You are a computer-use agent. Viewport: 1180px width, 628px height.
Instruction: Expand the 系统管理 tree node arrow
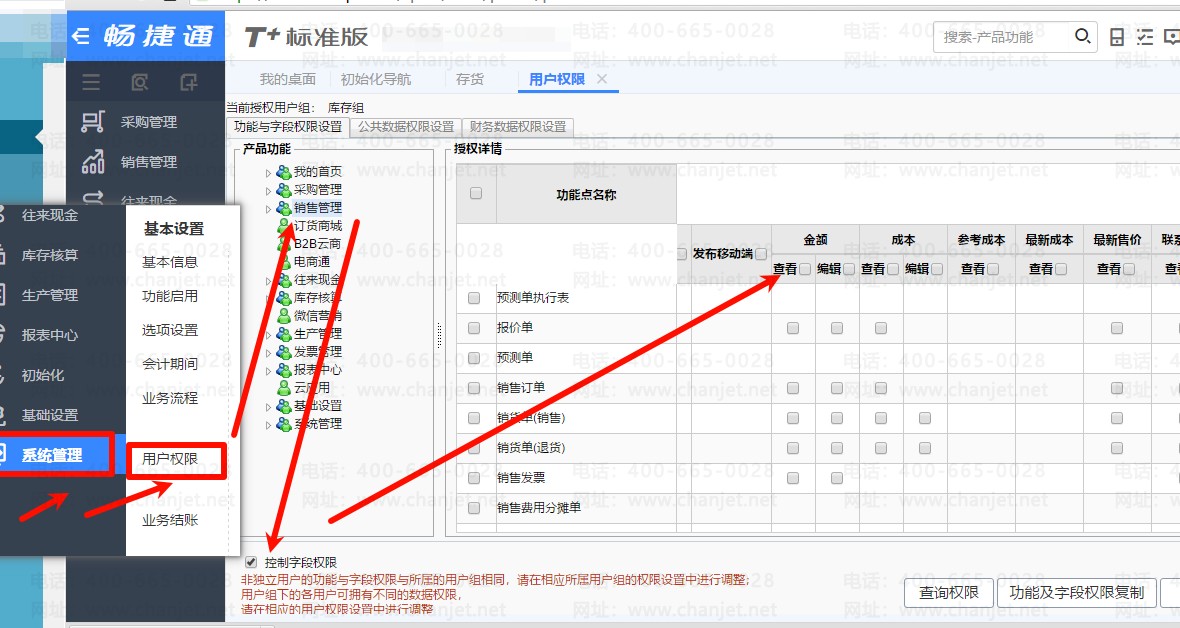click(x=268, y=424)
